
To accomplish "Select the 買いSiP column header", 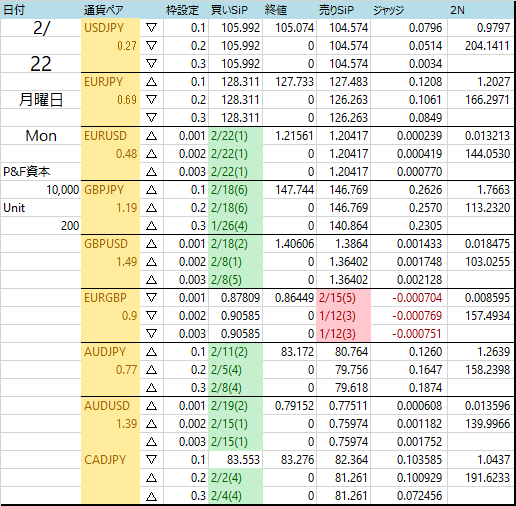I will [x=235, y=10].
